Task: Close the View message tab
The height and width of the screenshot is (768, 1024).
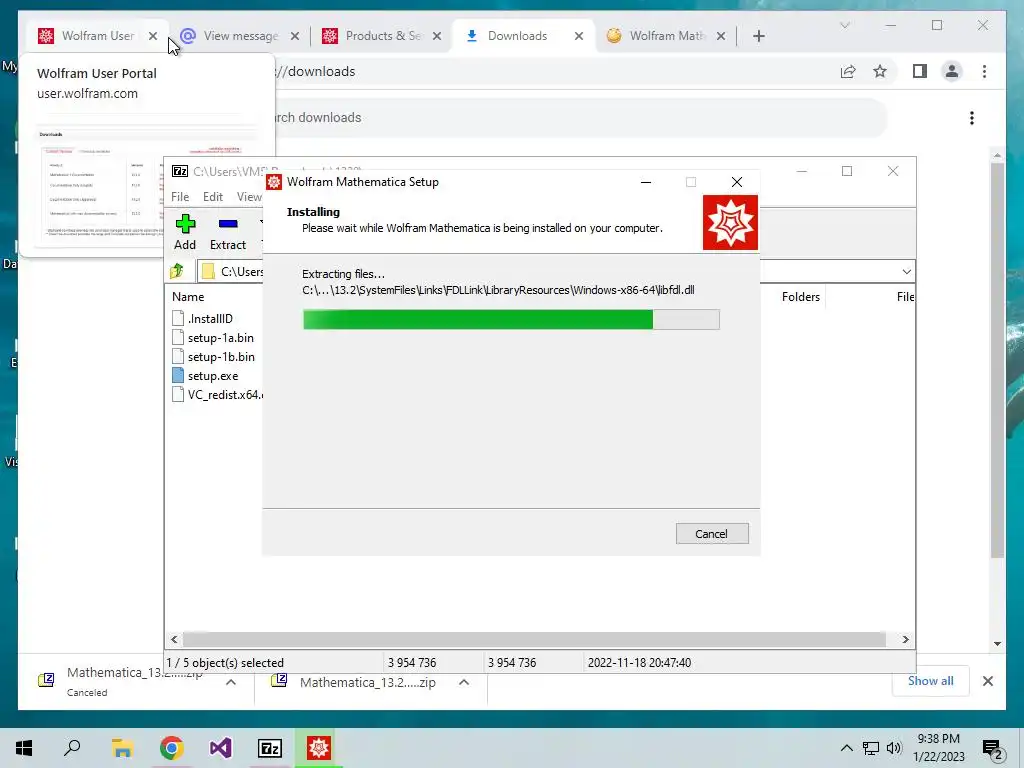Action: pyautogui.click(x=295, y=36)
